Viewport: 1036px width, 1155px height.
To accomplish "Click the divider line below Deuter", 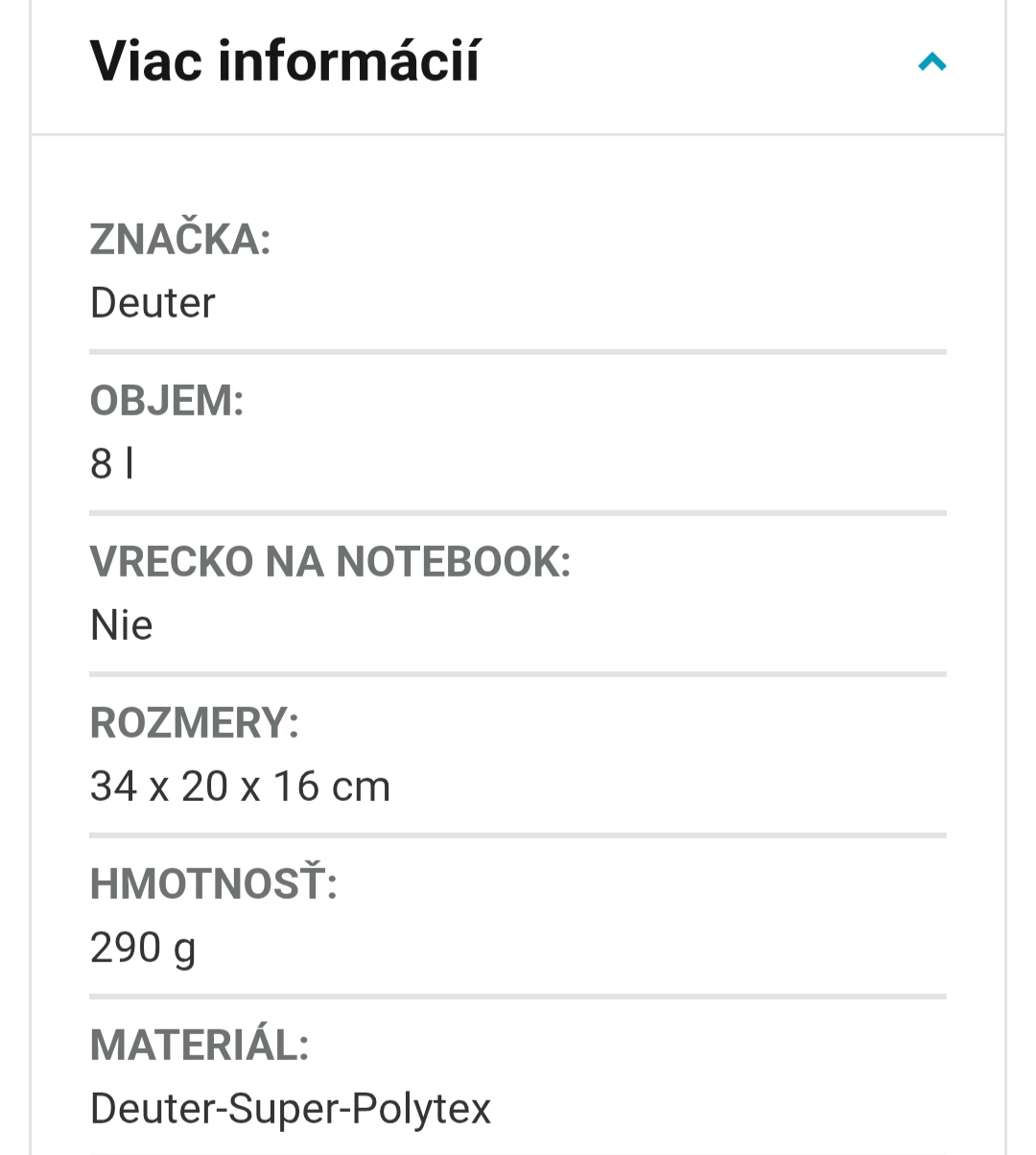I will click(x=518, y=352).
